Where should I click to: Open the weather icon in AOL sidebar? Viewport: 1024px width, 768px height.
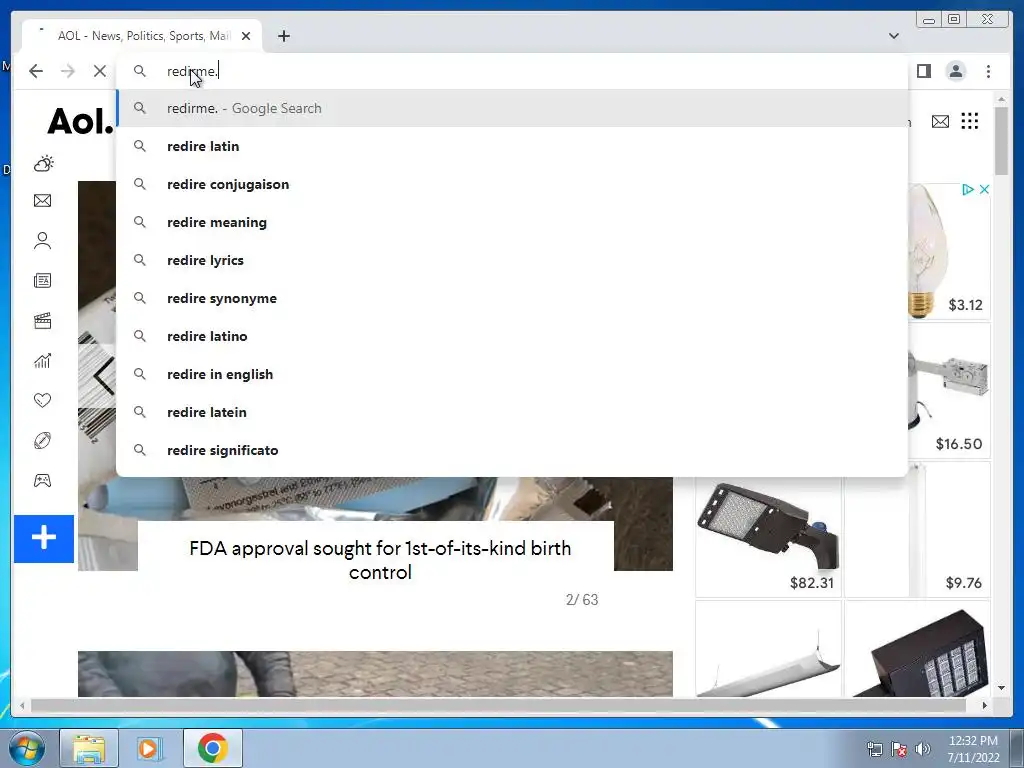coord(43,163)
